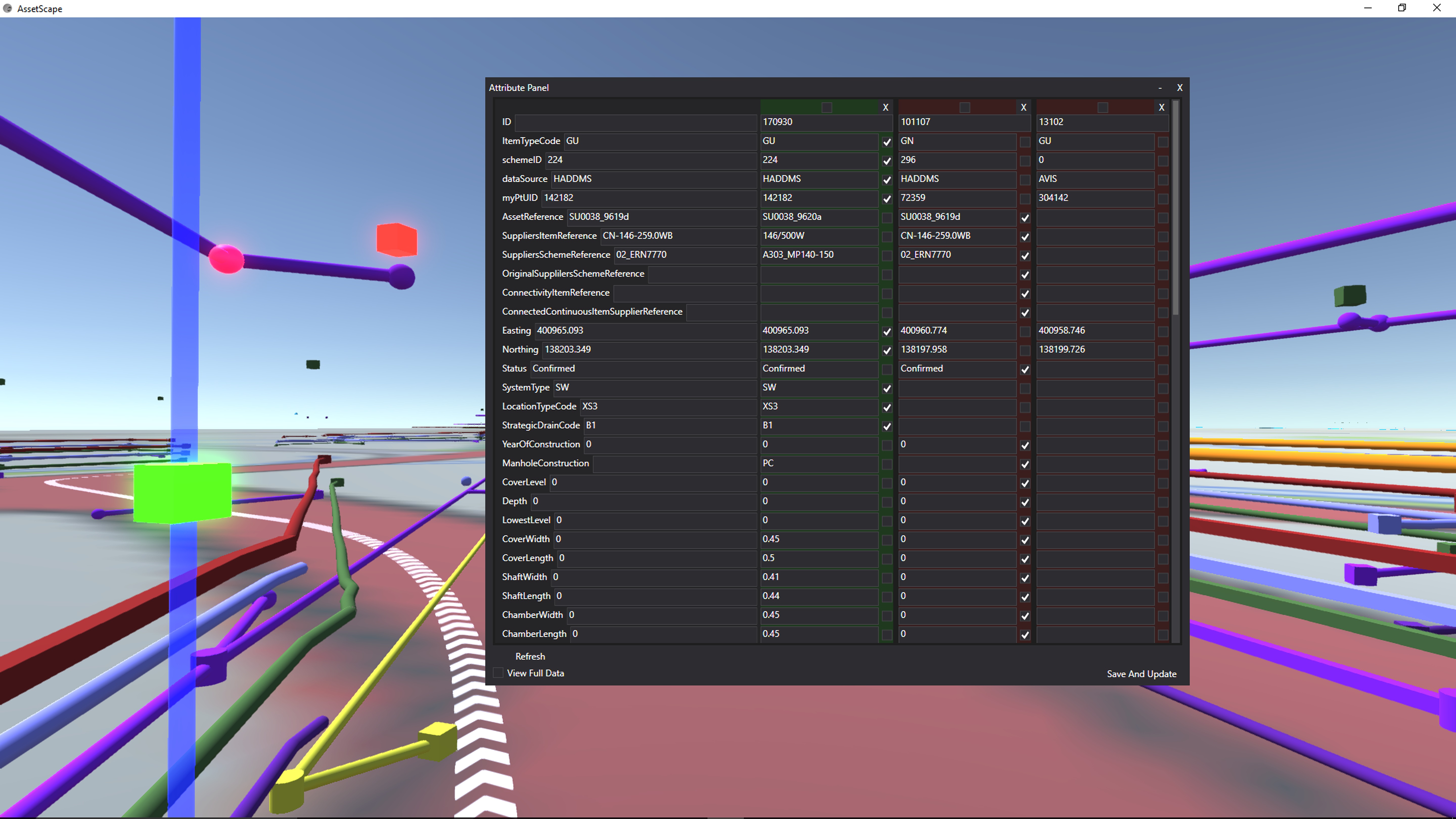The width and height of the screenshot is (1456, 819).
Task: Uncheck ItemTypeCode checkbox for GU column
Action: [886, 142]
